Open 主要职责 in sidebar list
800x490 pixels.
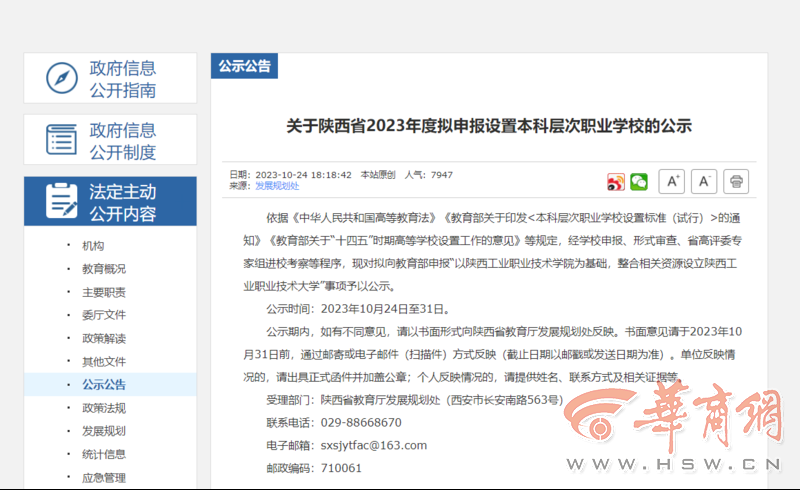click(104, 292)
